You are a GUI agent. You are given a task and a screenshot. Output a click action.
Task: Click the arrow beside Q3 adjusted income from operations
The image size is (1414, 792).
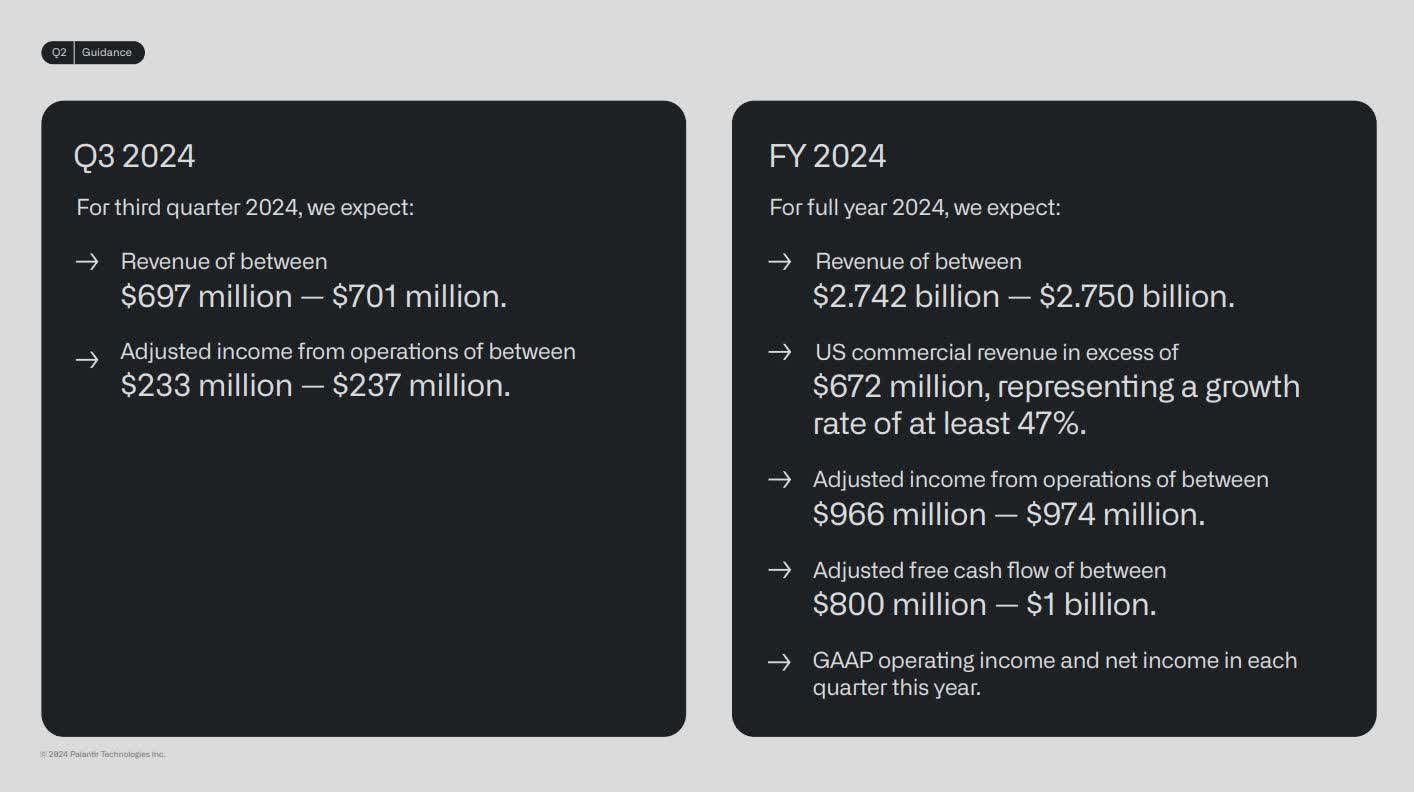87,359
